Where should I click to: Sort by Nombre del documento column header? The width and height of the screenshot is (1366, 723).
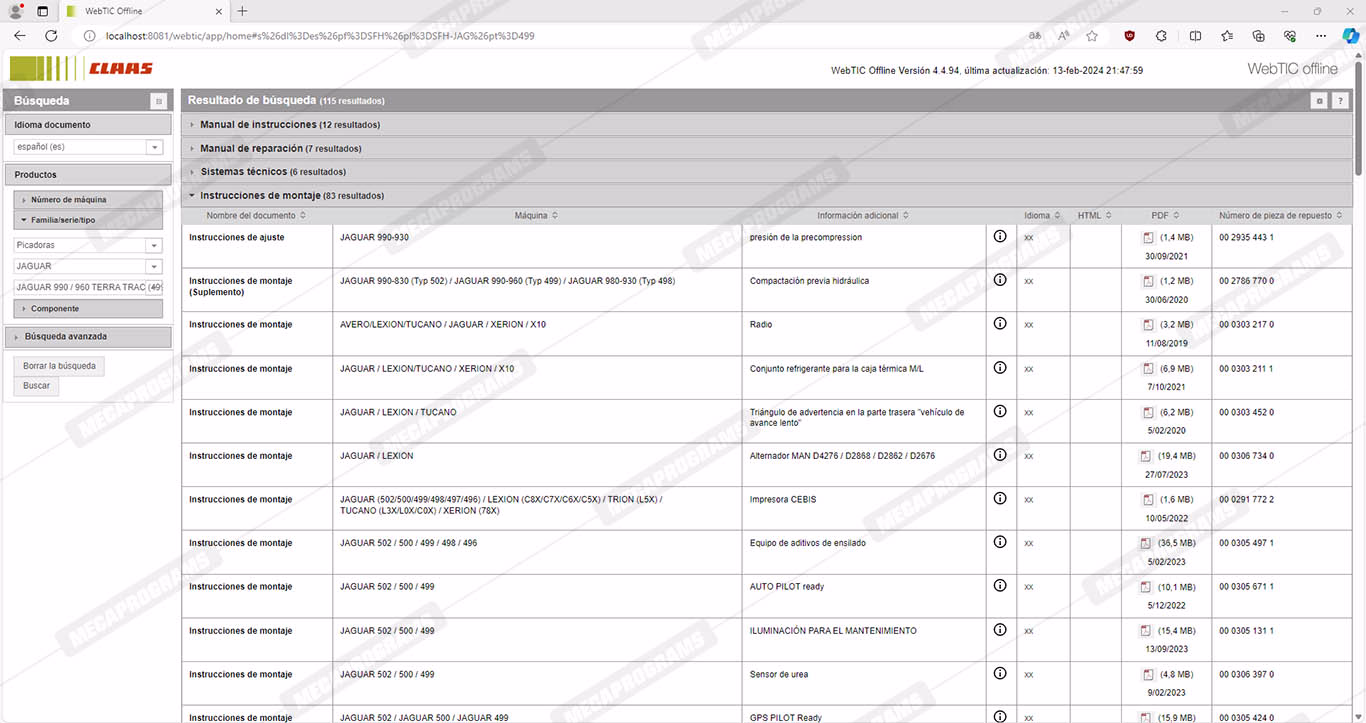pyautogui.click(x=256, y=216)
